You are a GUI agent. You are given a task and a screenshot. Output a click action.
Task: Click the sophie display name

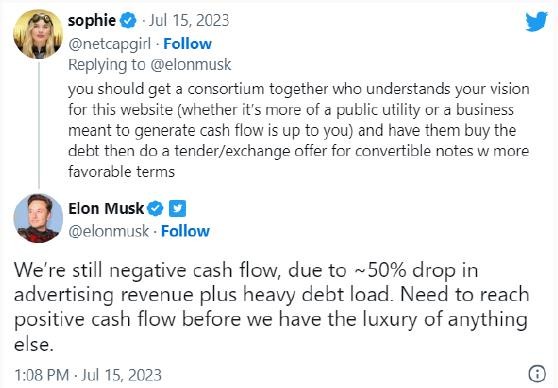point(92,21)
